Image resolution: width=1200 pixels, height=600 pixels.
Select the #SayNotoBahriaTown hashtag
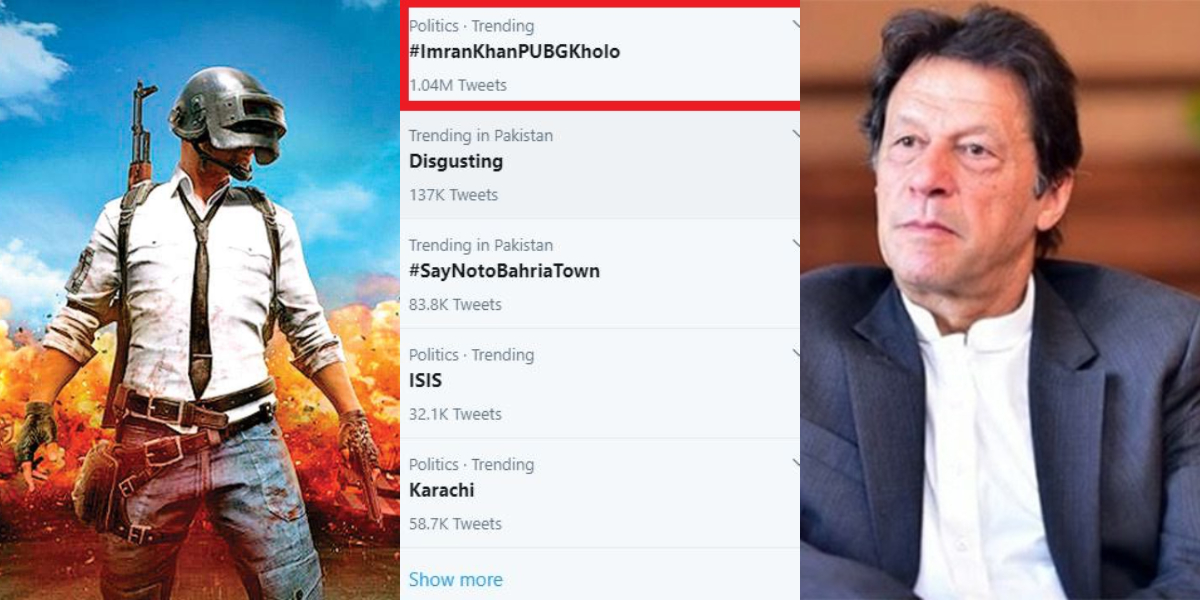(504, 271)
